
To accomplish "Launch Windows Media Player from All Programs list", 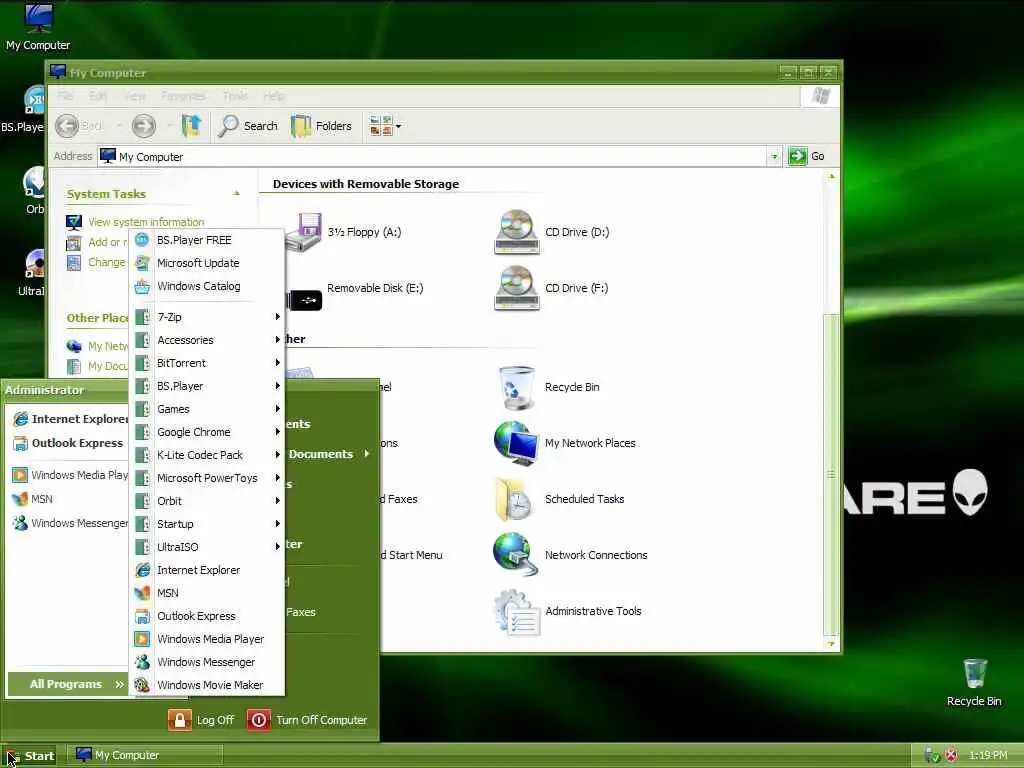I will click(x=208, y=639).
